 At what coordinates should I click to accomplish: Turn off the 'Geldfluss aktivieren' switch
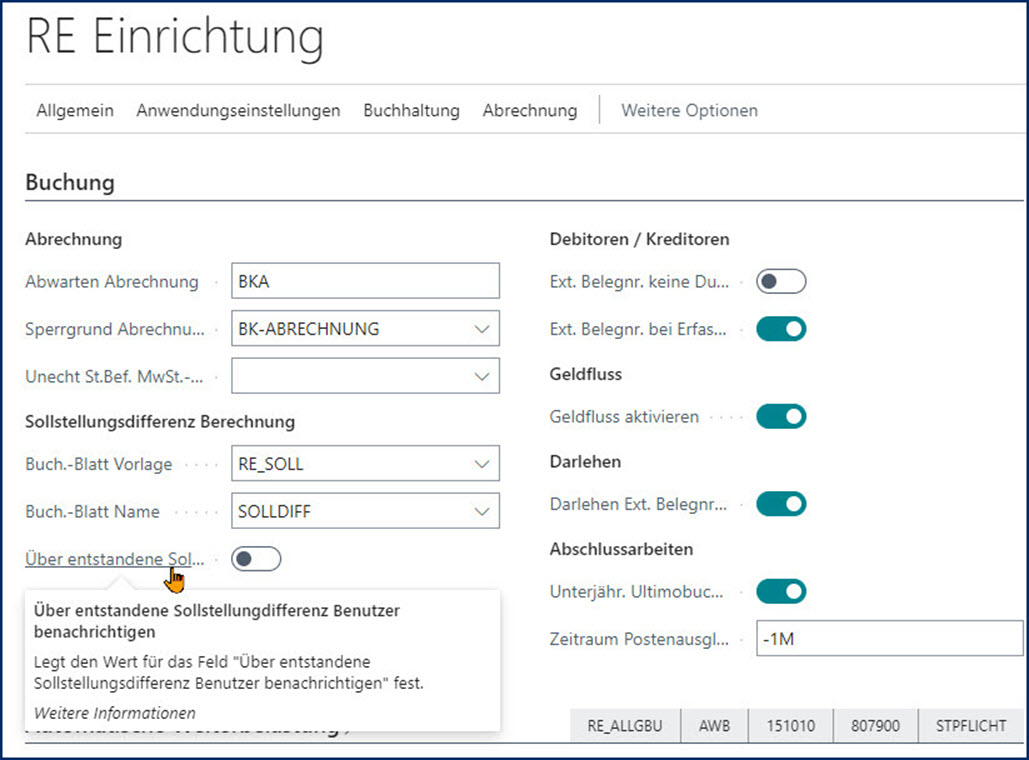(781, 416)
